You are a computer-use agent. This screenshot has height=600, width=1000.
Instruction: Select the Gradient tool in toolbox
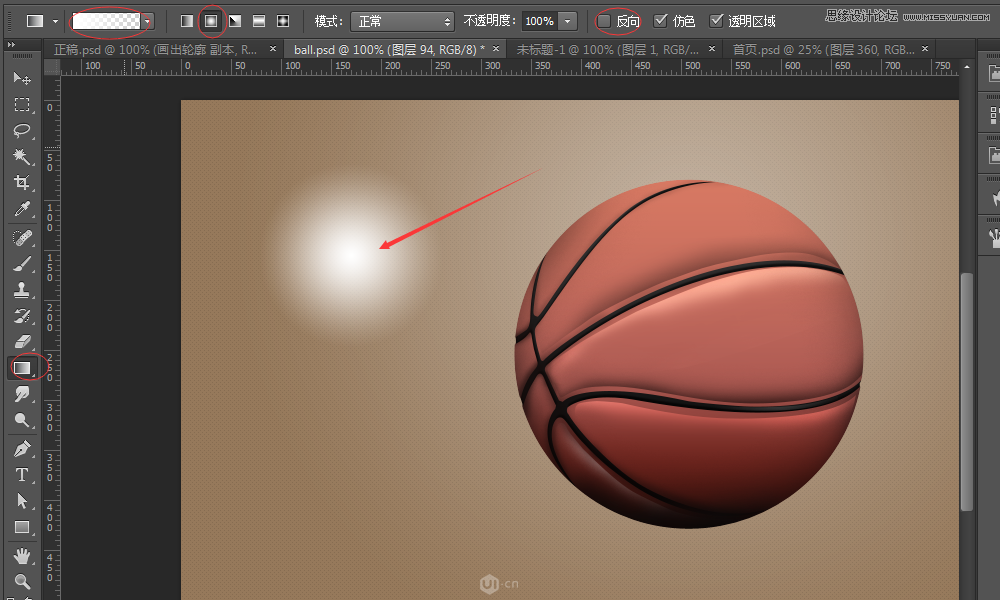(22, 368)
